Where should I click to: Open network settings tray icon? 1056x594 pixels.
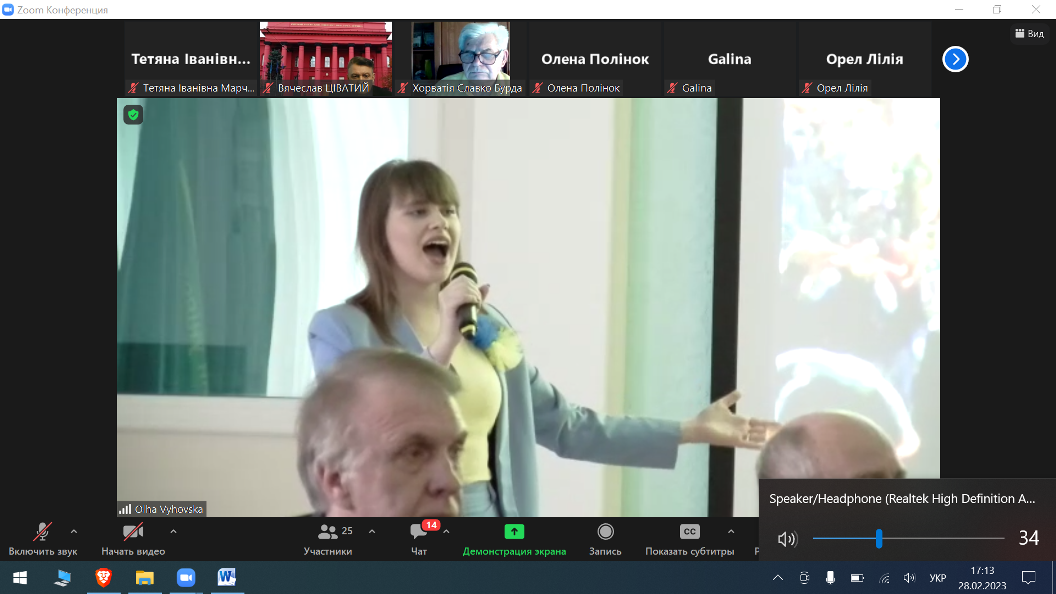884,578
